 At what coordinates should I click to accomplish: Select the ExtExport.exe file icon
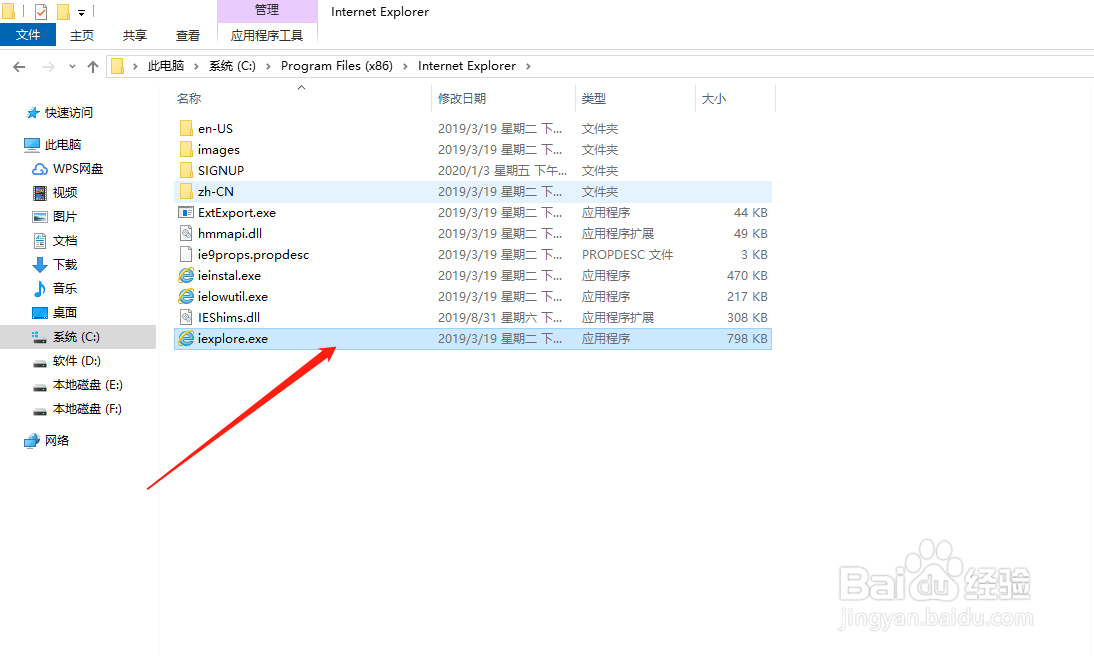tap(186, 212)
